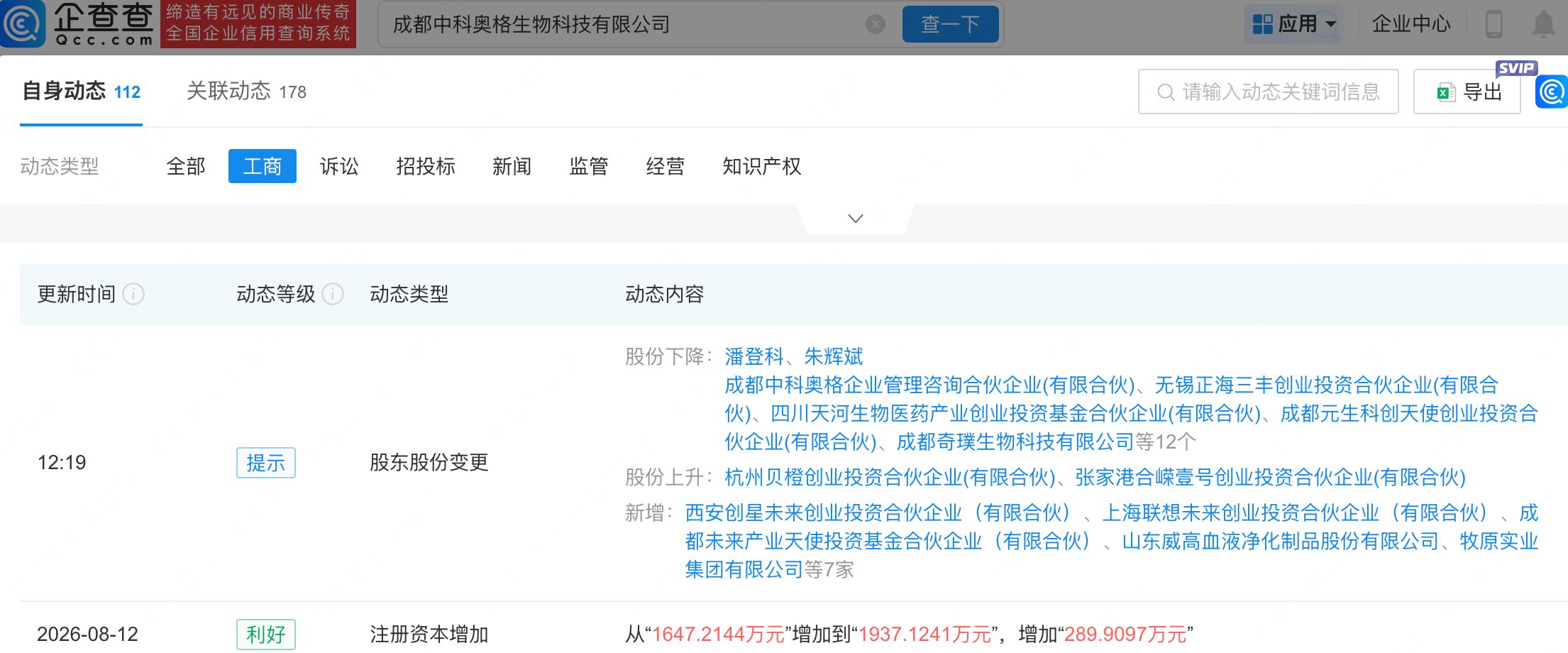1568x653 pixels.
Task: Click the 等12个 count text
Action: point(1166,441)
